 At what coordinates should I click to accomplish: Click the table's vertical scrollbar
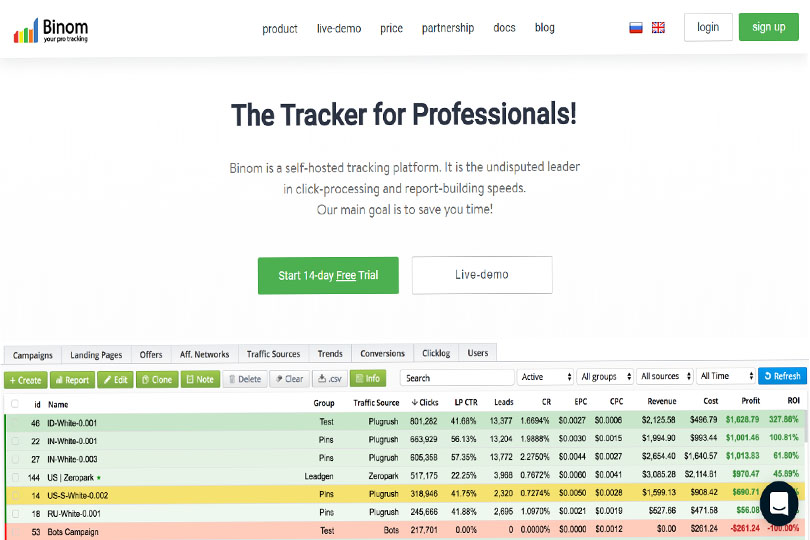point(805,429)
